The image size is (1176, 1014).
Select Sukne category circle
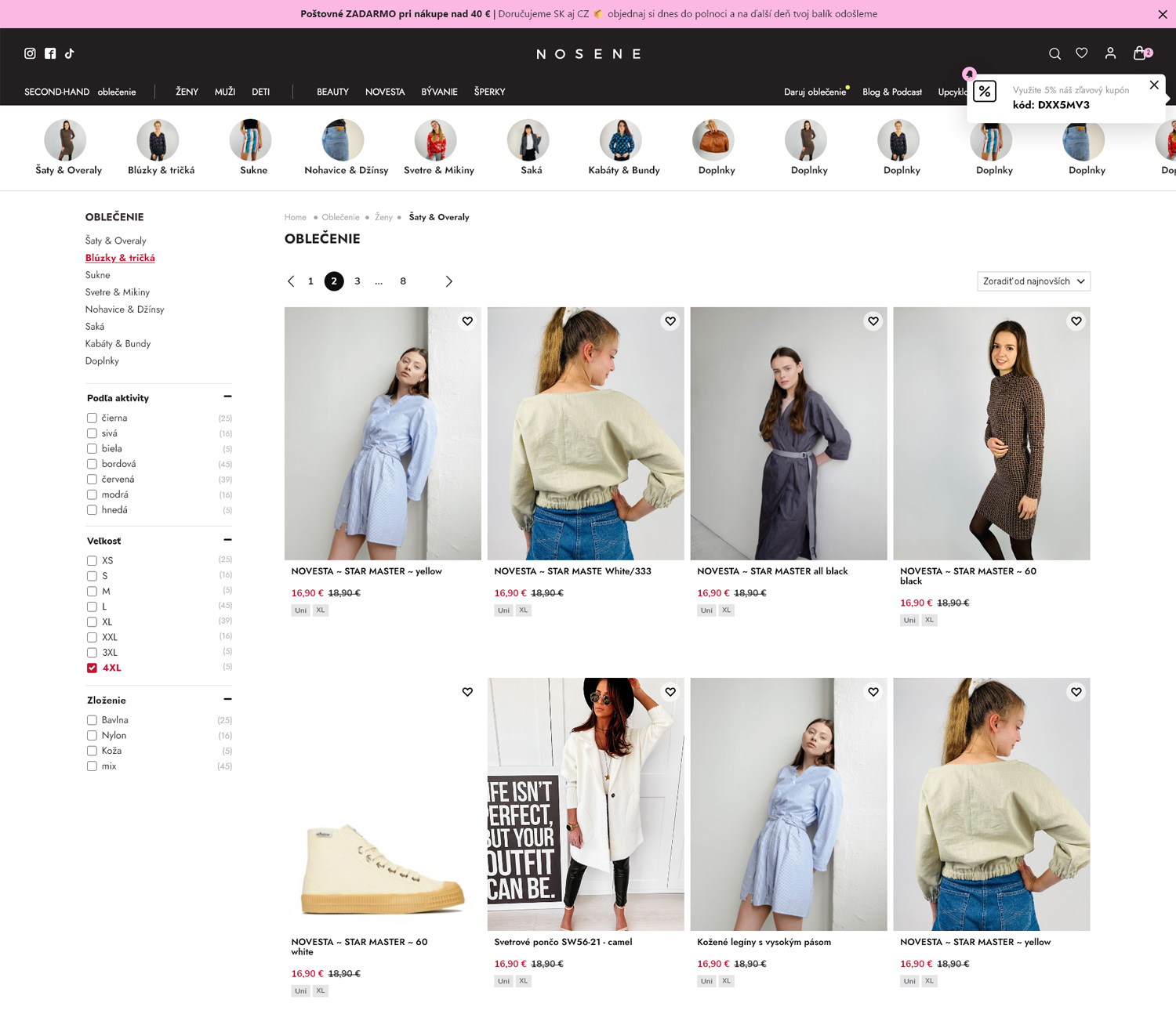click(251, 140)
